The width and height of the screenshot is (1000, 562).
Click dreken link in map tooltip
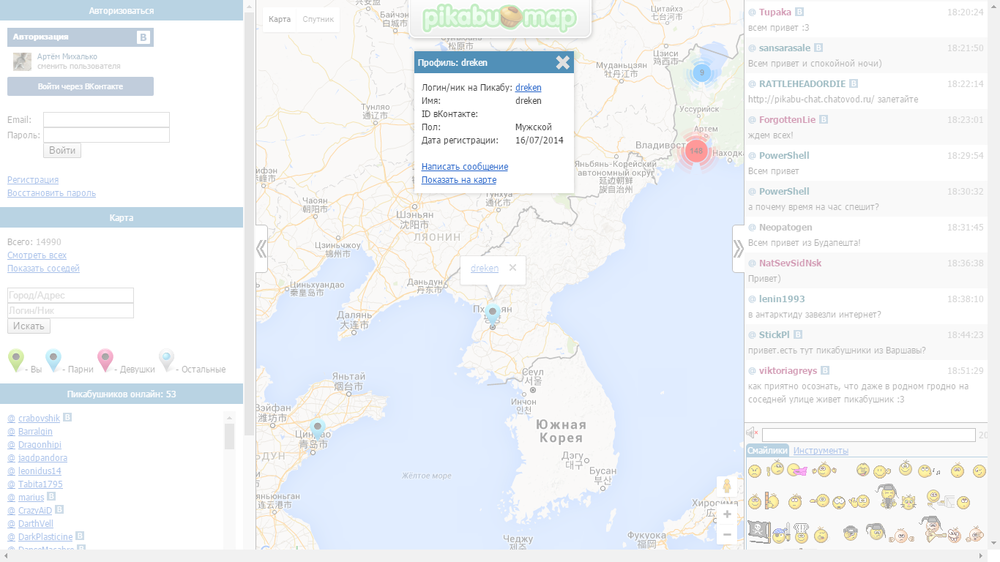484,268
